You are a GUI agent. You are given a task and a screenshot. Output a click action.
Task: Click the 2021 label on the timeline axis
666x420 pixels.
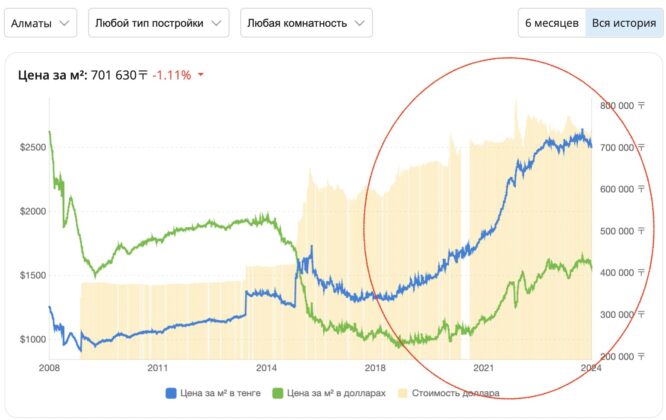coord(483,368)
